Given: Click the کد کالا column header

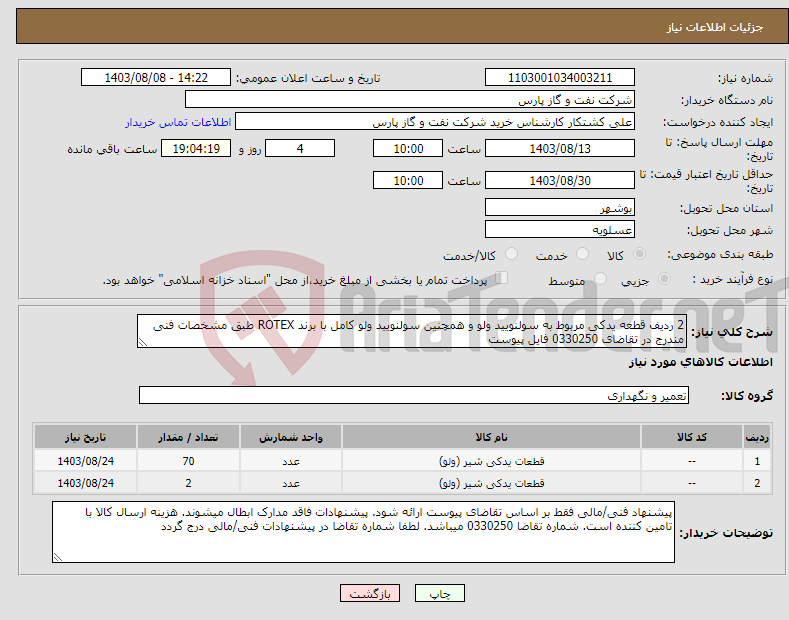Looking at the screenshot, I should tap(692, 437).
